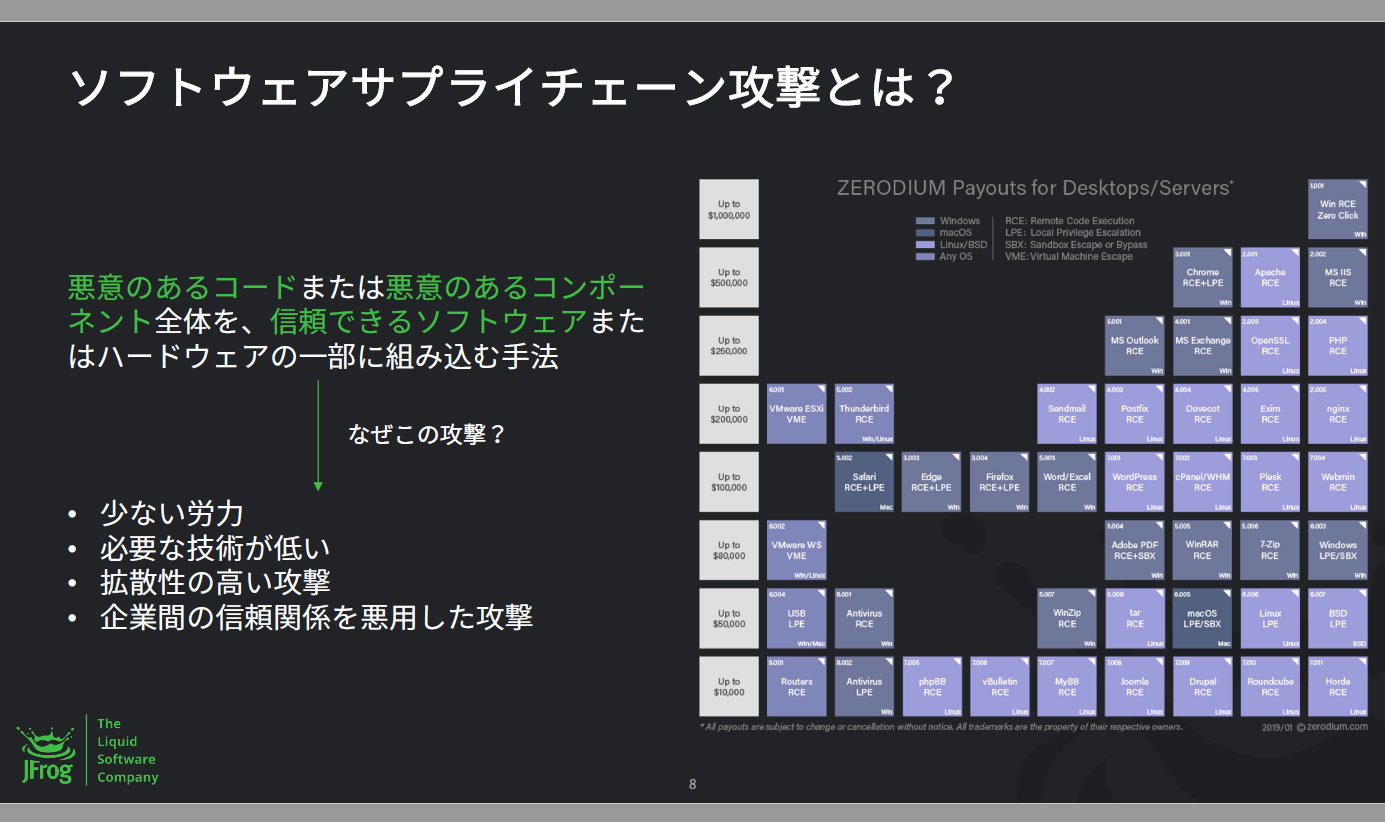1385x822 pixels.
Task: Click the Word/Excel RCE cell
Action: 1067,482
